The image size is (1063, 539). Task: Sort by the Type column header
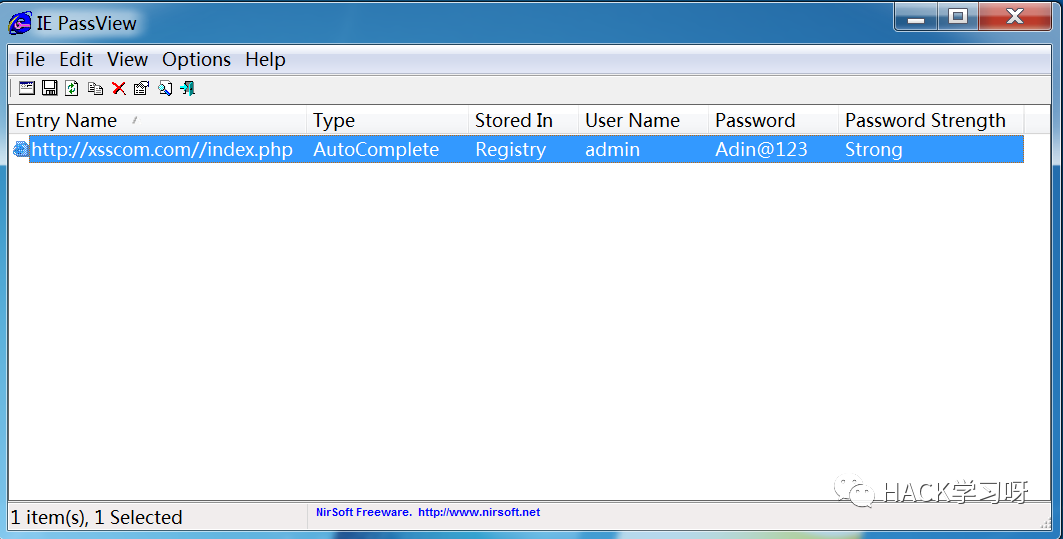387,120
